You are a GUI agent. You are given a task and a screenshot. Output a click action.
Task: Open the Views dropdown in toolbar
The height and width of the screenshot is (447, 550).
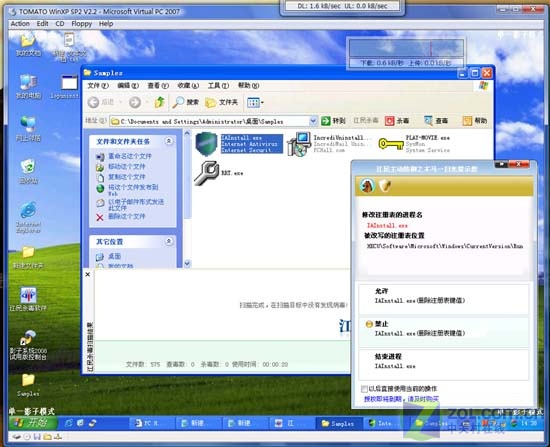255,102
